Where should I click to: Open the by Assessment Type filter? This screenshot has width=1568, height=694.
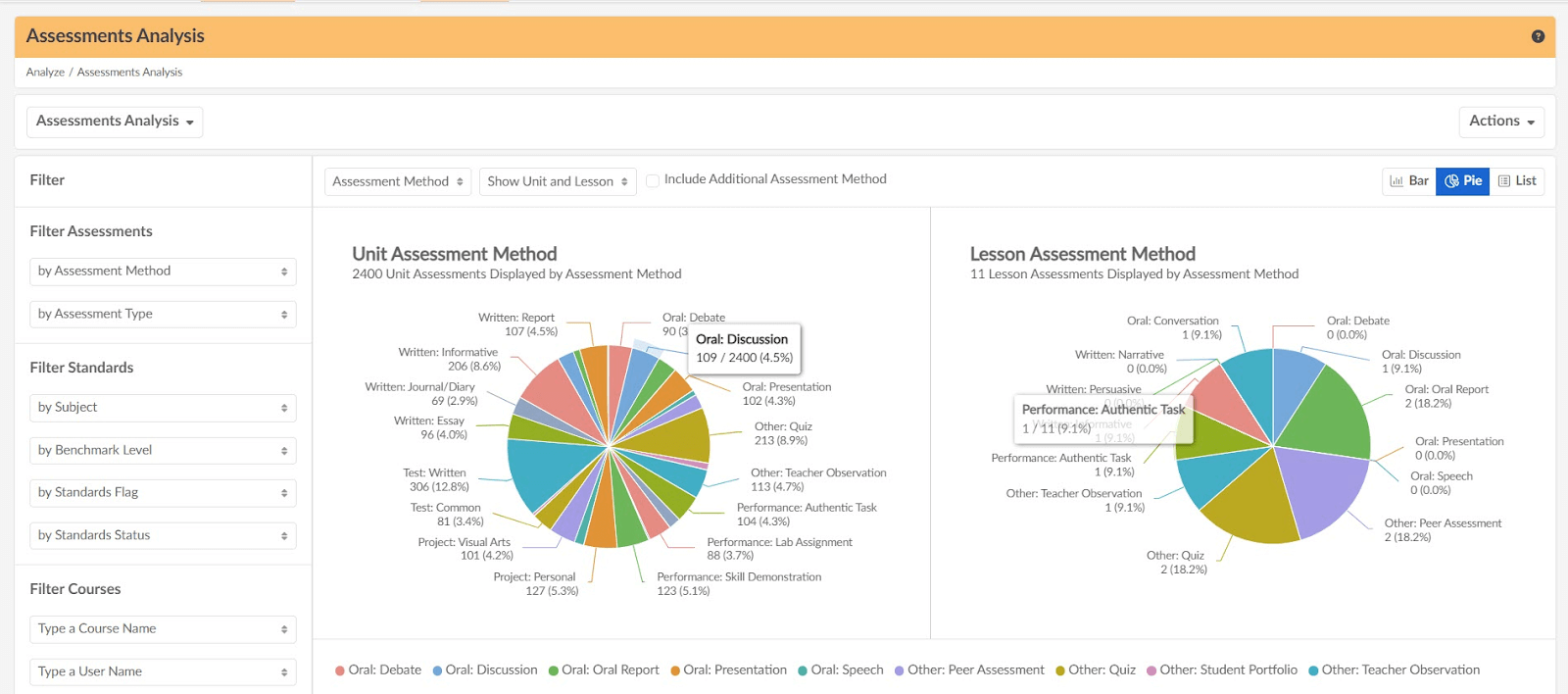pyautogui.click(x=163, y=315)
